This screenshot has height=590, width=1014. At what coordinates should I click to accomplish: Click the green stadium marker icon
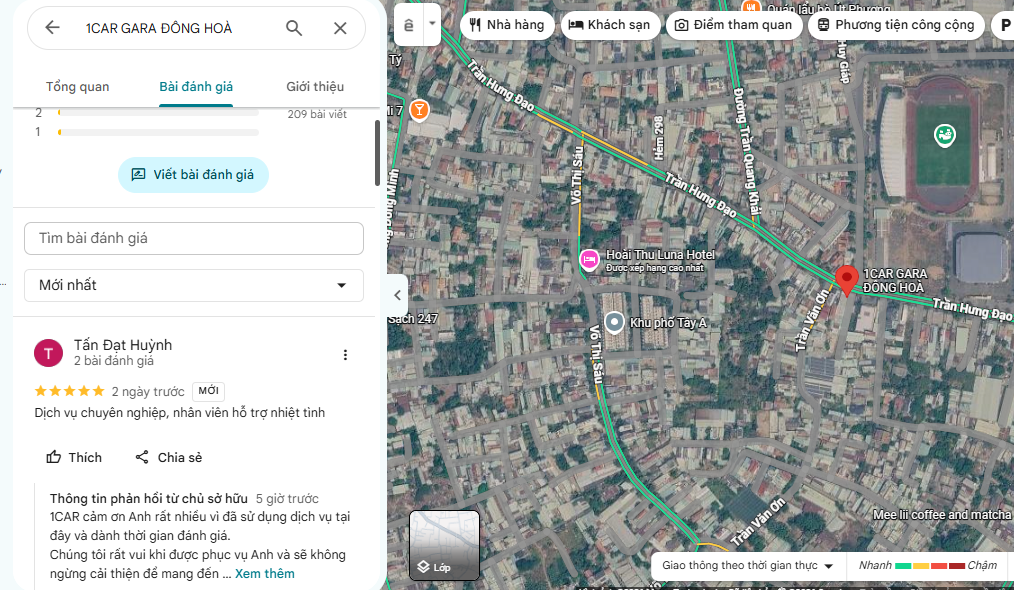[945, 135]
